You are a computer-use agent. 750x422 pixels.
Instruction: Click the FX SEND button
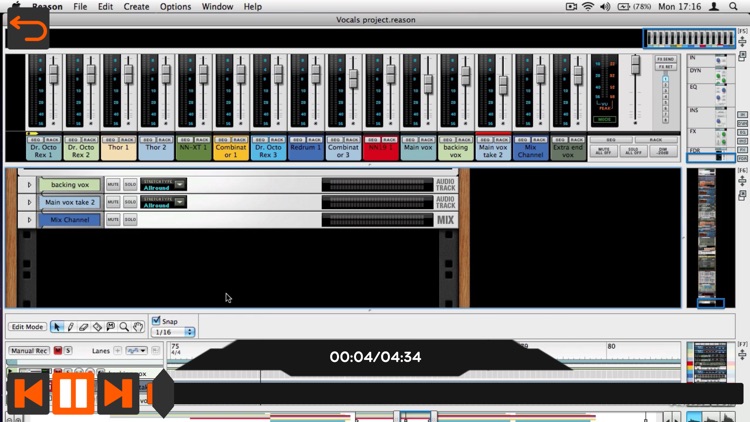point(665,59)
